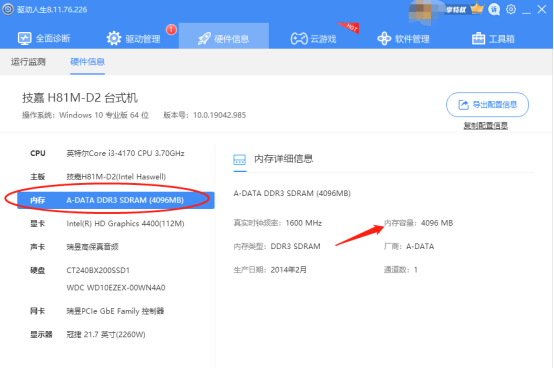
Task: Select the 内存 A-DATA DDR3 row
Action: pos(116,200)
